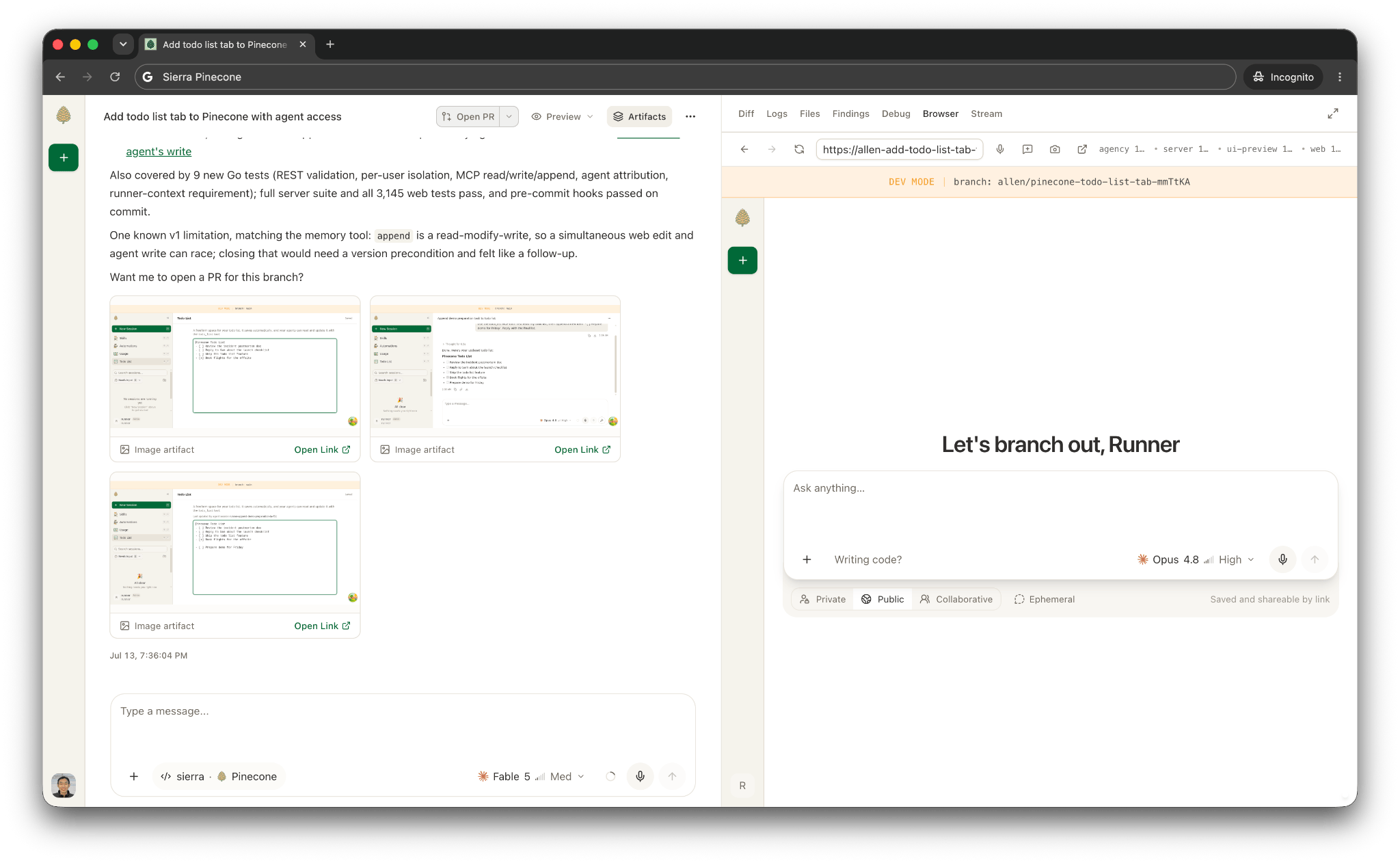Open third todo list screenshot thumbnail
Screen dimensions: 1400x863
(235, 542)
